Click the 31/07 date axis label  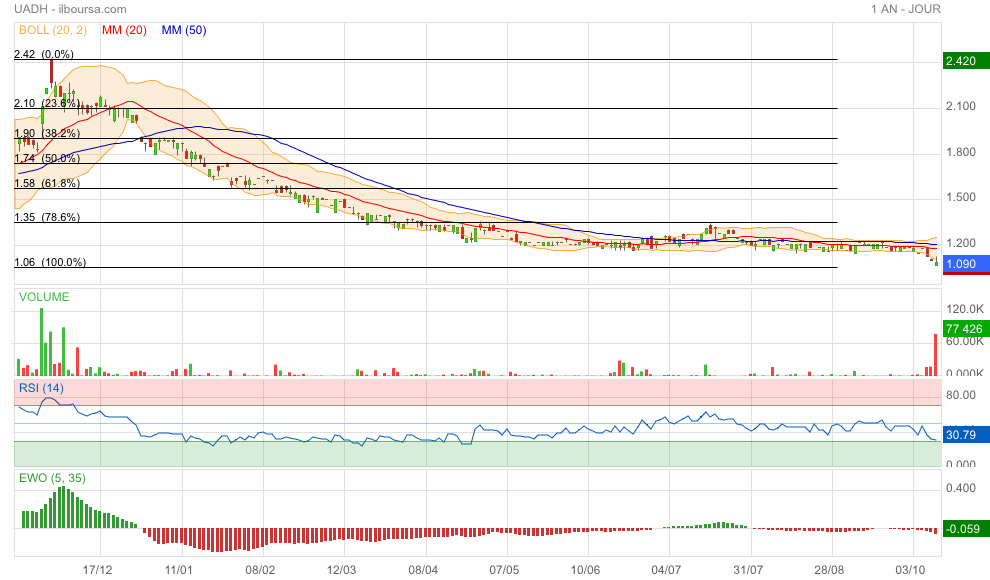[748, 570]
